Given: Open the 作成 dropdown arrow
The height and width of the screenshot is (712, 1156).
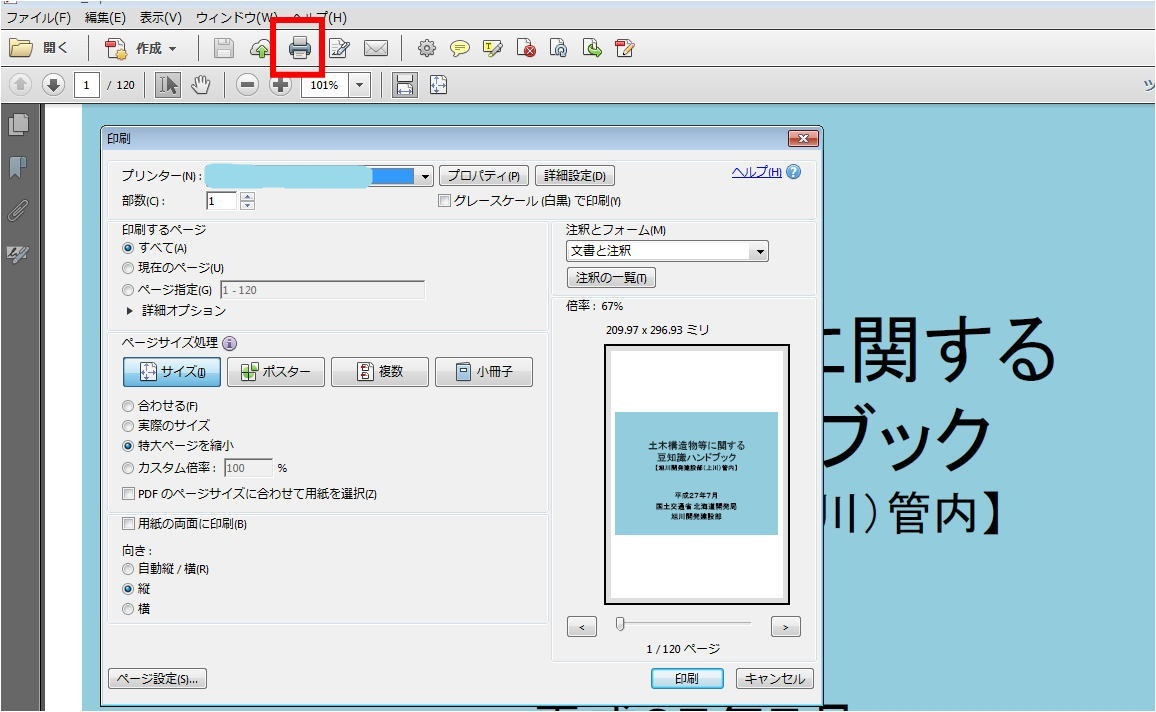Looking at the screenshot, I should tap(173, 49).
